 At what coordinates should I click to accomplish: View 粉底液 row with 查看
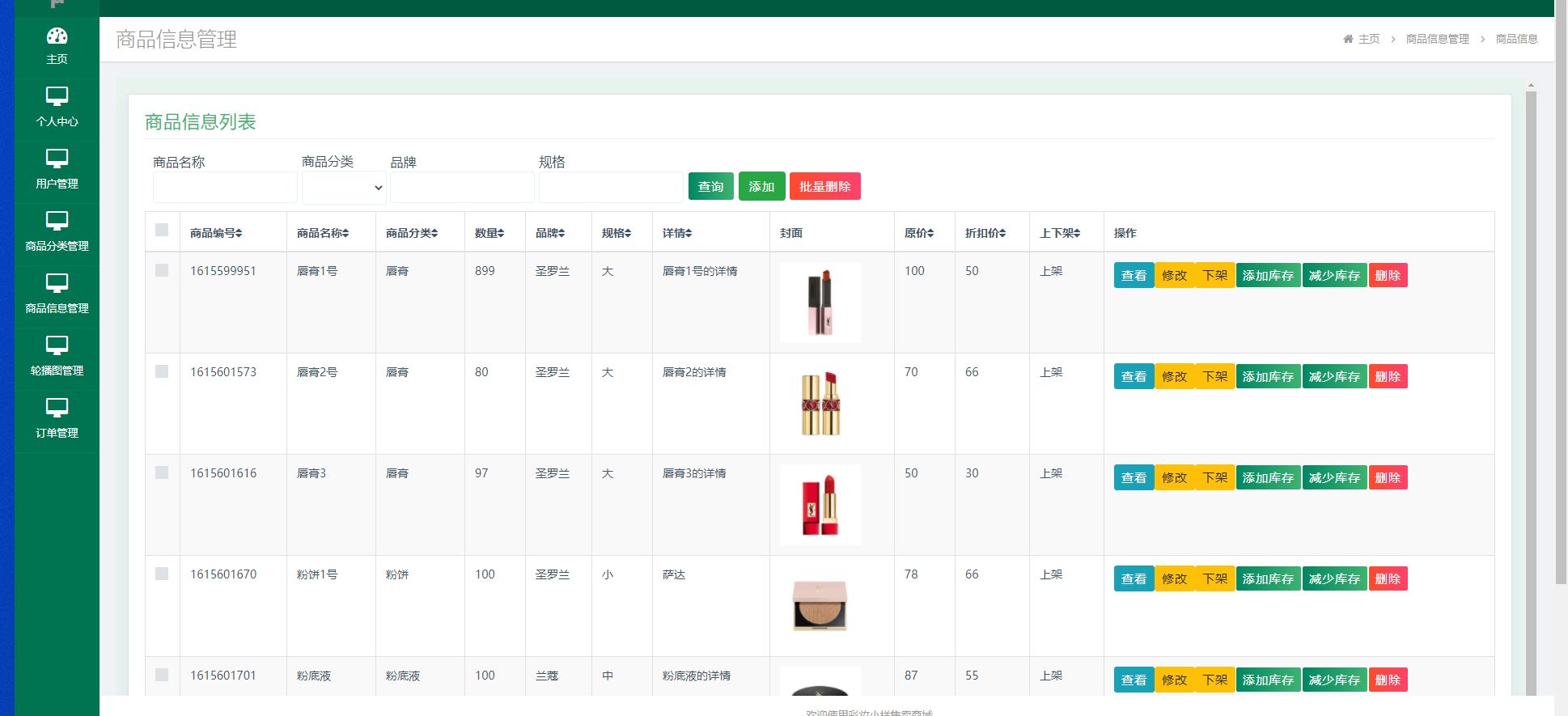(x=1134, y=680)
